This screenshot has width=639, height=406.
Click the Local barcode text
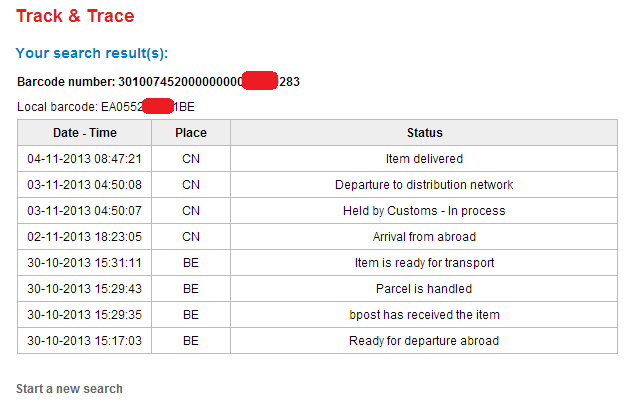(105, 106)
